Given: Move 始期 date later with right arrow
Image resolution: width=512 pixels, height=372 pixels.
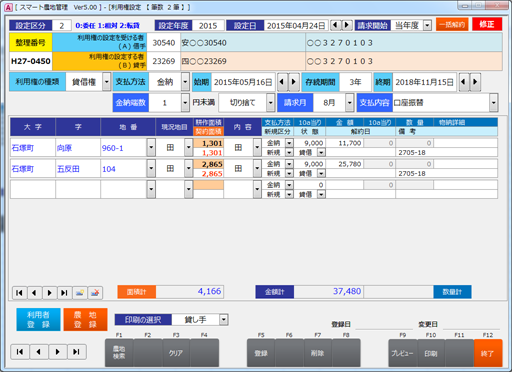Looking at the screenshot, I should coord(294,82).
